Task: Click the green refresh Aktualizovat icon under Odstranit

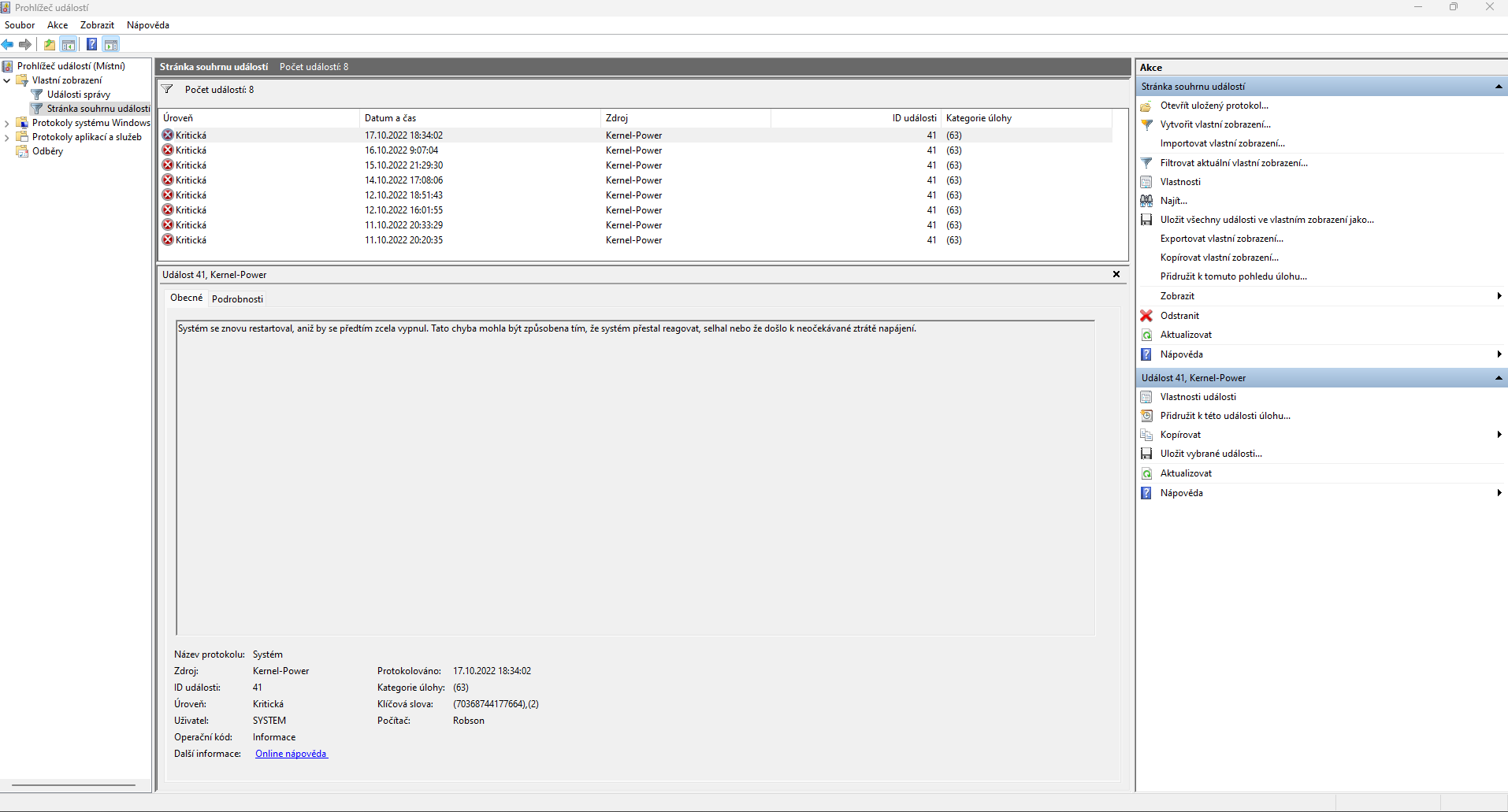Action: pos(1146,335)
